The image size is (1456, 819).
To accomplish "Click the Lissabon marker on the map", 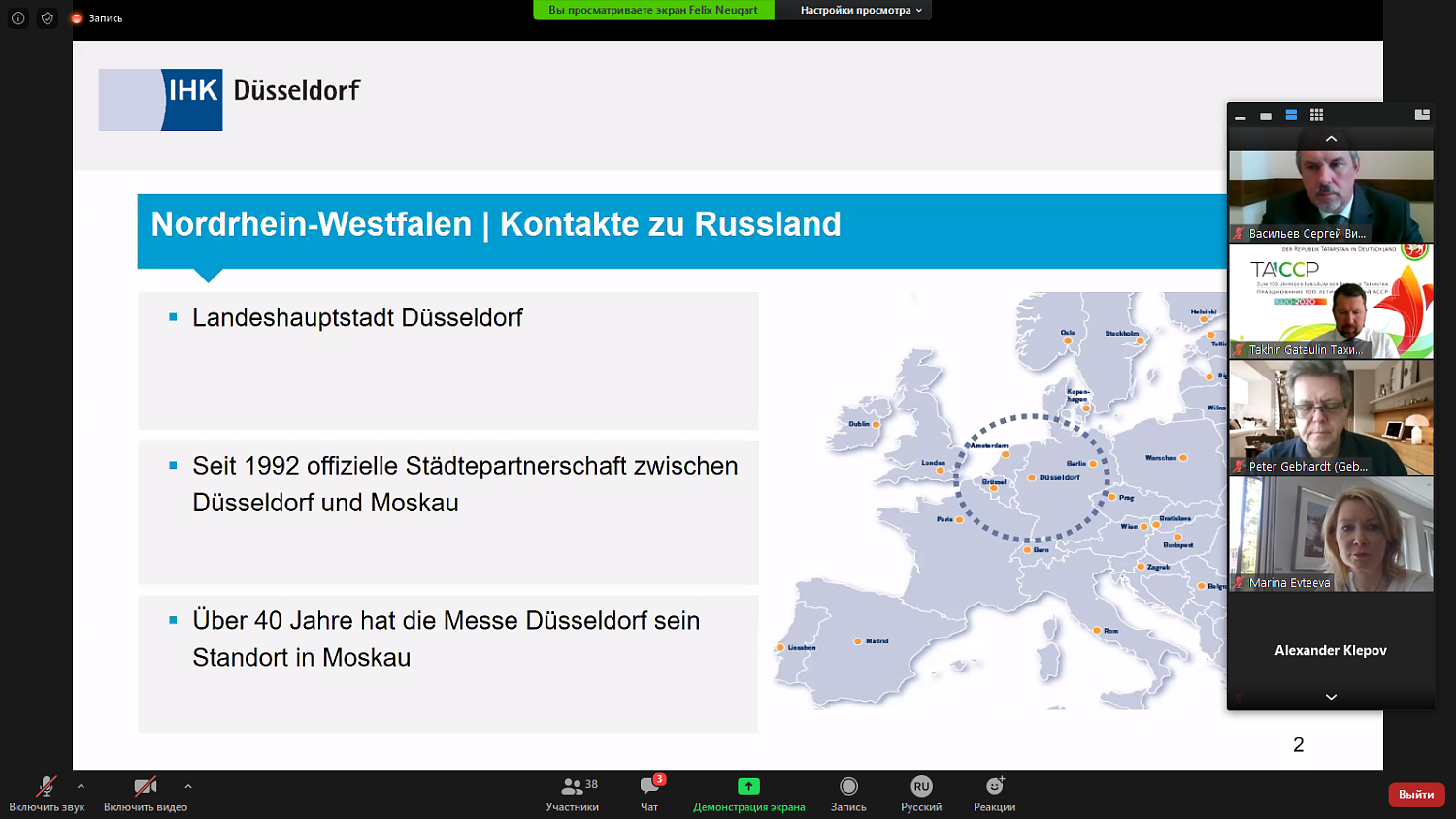I will tap(780, 648).
